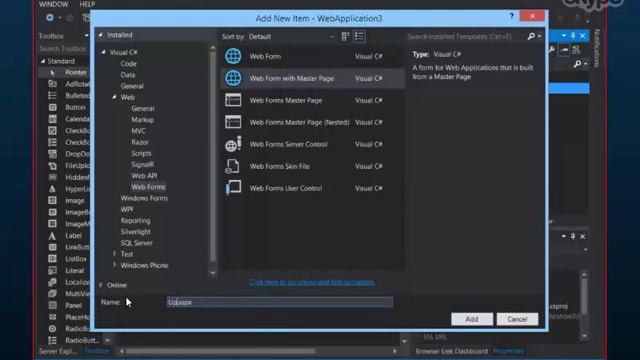Viewport: 640px width, 360px height.
Task: Switch templates to list view
Action: 359,36
